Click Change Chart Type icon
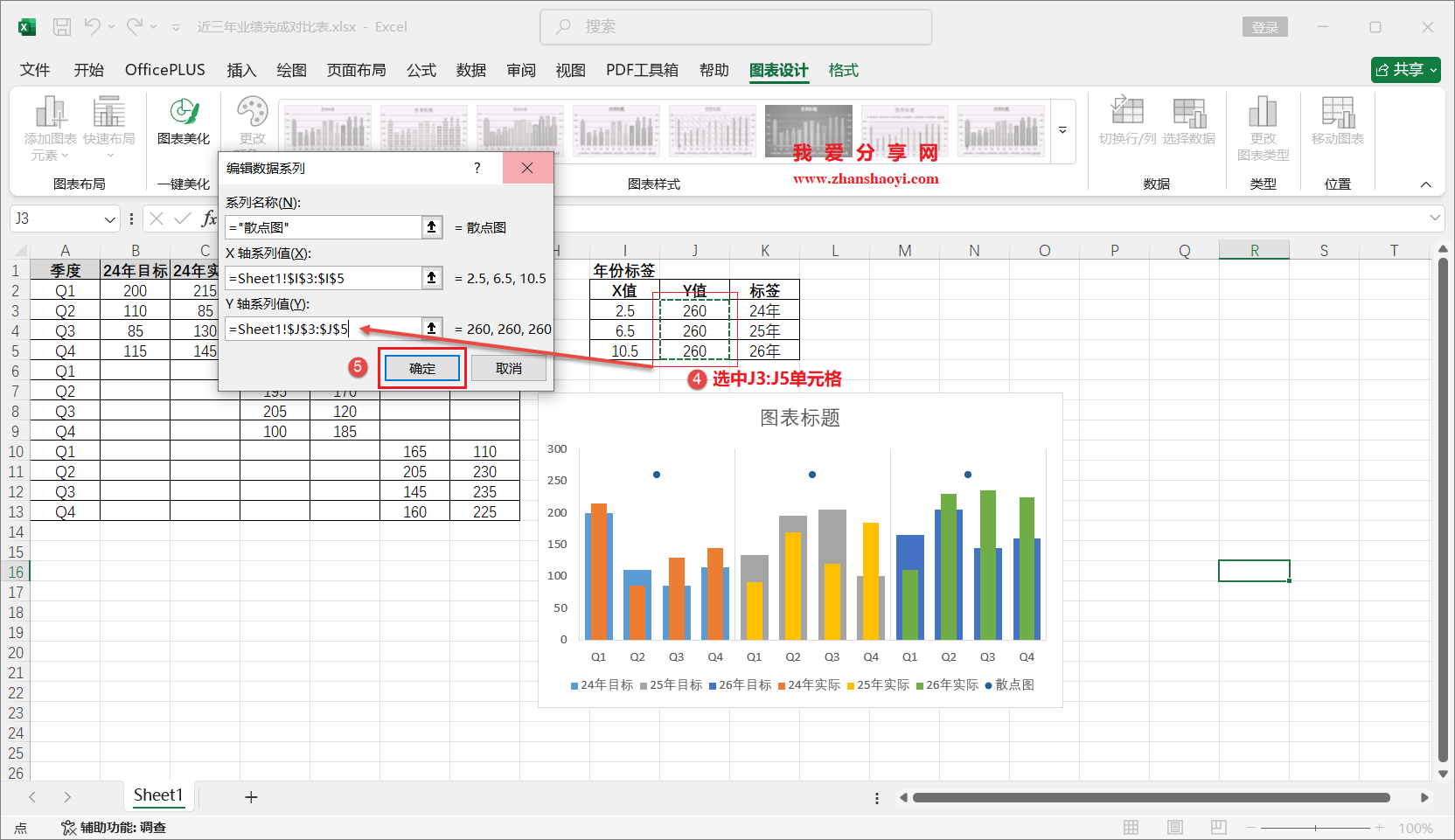 1263,129
